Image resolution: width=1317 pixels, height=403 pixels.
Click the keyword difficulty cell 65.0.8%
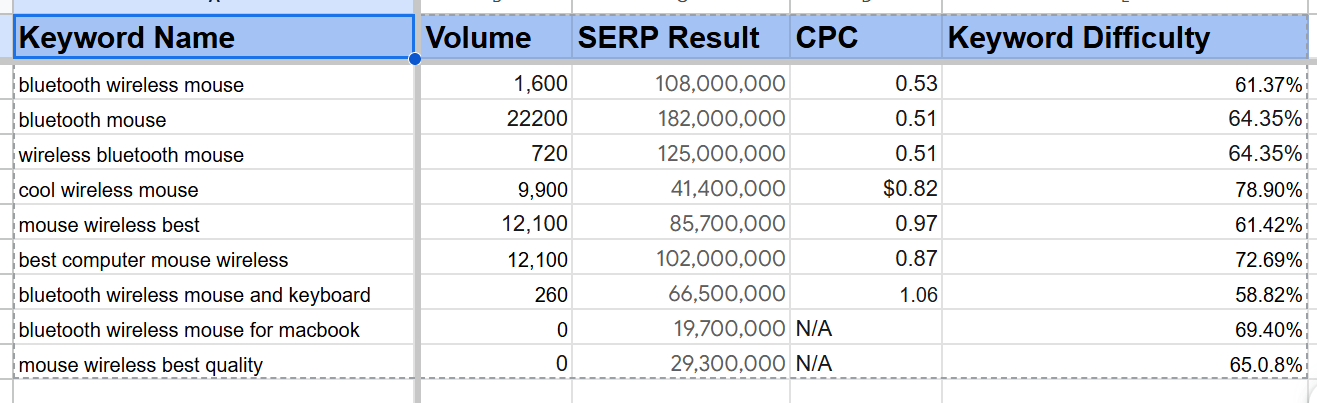[1124, 365]
